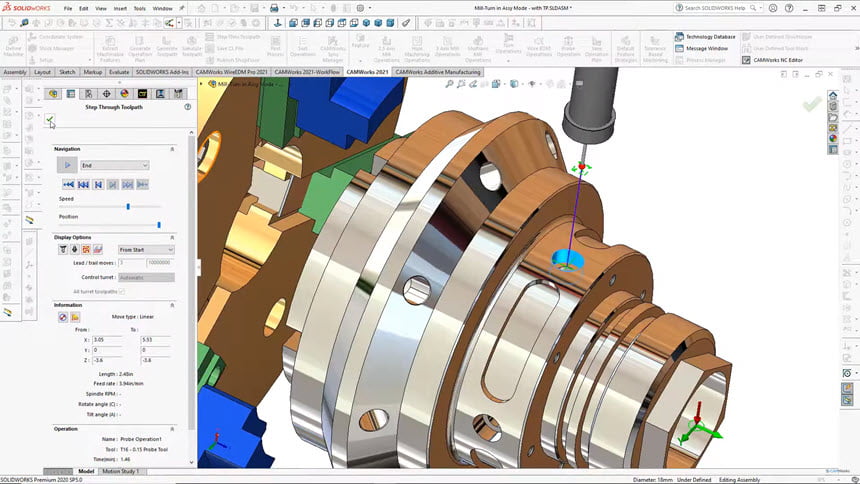Collapse the Operation section
The width and height of the screenshot is (860, 484).
point(172,429)
